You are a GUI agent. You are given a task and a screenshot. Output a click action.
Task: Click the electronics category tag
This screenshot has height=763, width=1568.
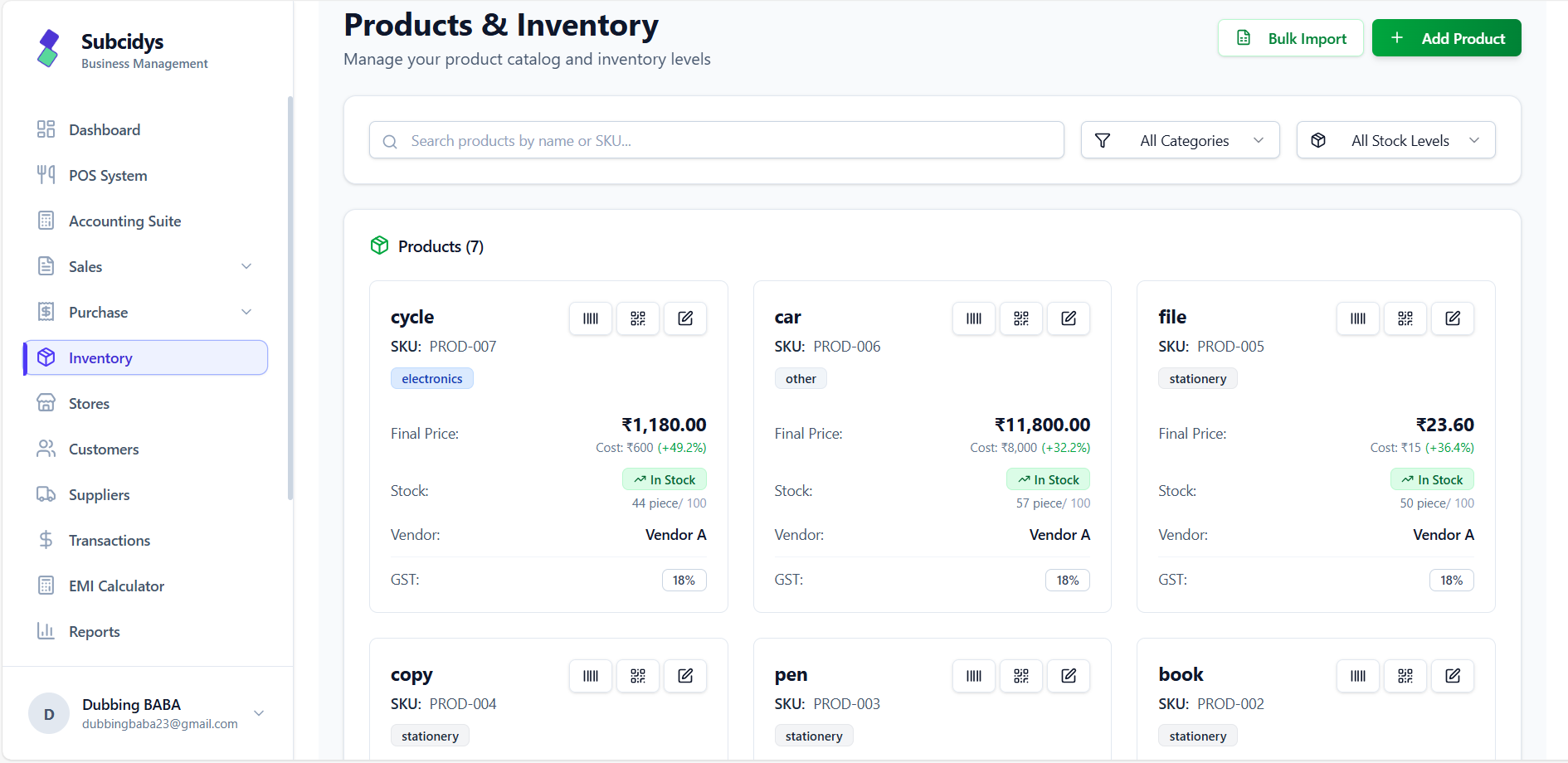coord(432,379)
